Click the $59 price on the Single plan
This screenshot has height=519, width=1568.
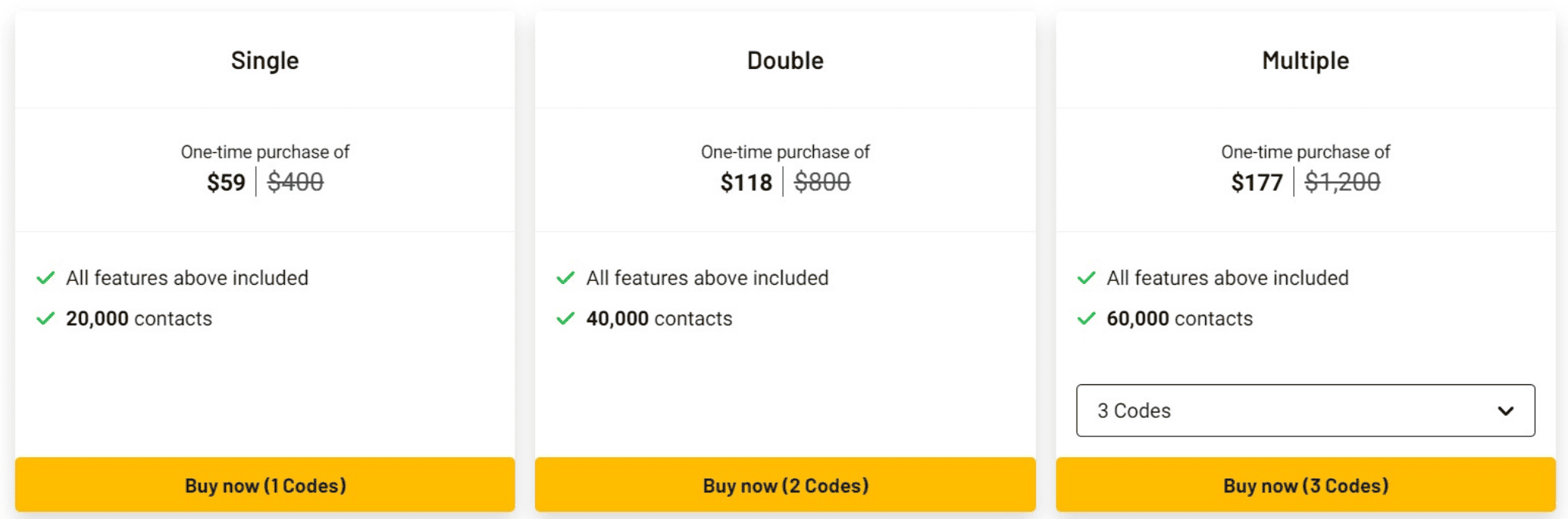pos(226,182)
